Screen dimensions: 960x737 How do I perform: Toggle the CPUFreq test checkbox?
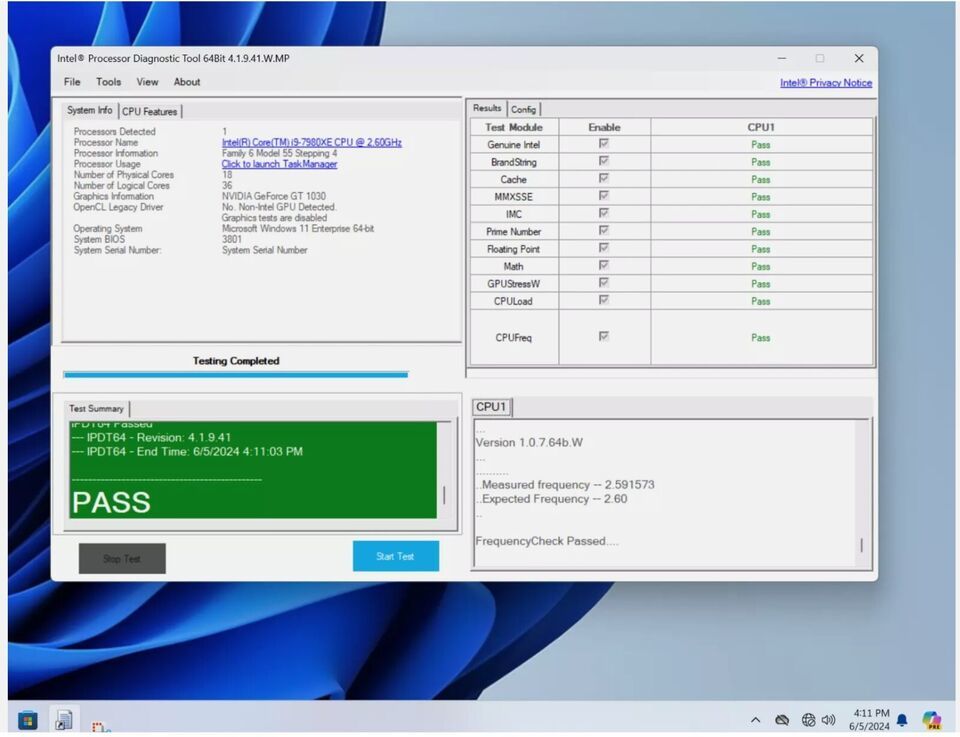click(604, 337)
